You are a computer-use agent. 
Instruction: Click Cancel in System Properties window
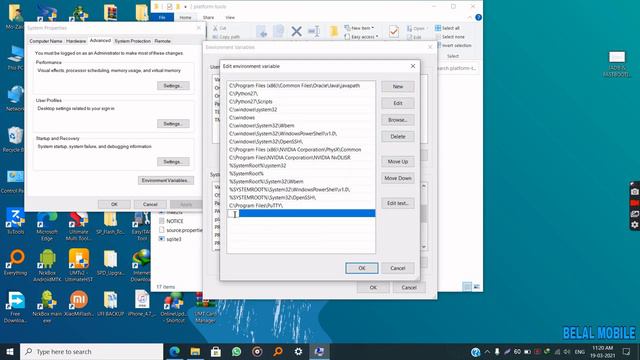[150, 204]
